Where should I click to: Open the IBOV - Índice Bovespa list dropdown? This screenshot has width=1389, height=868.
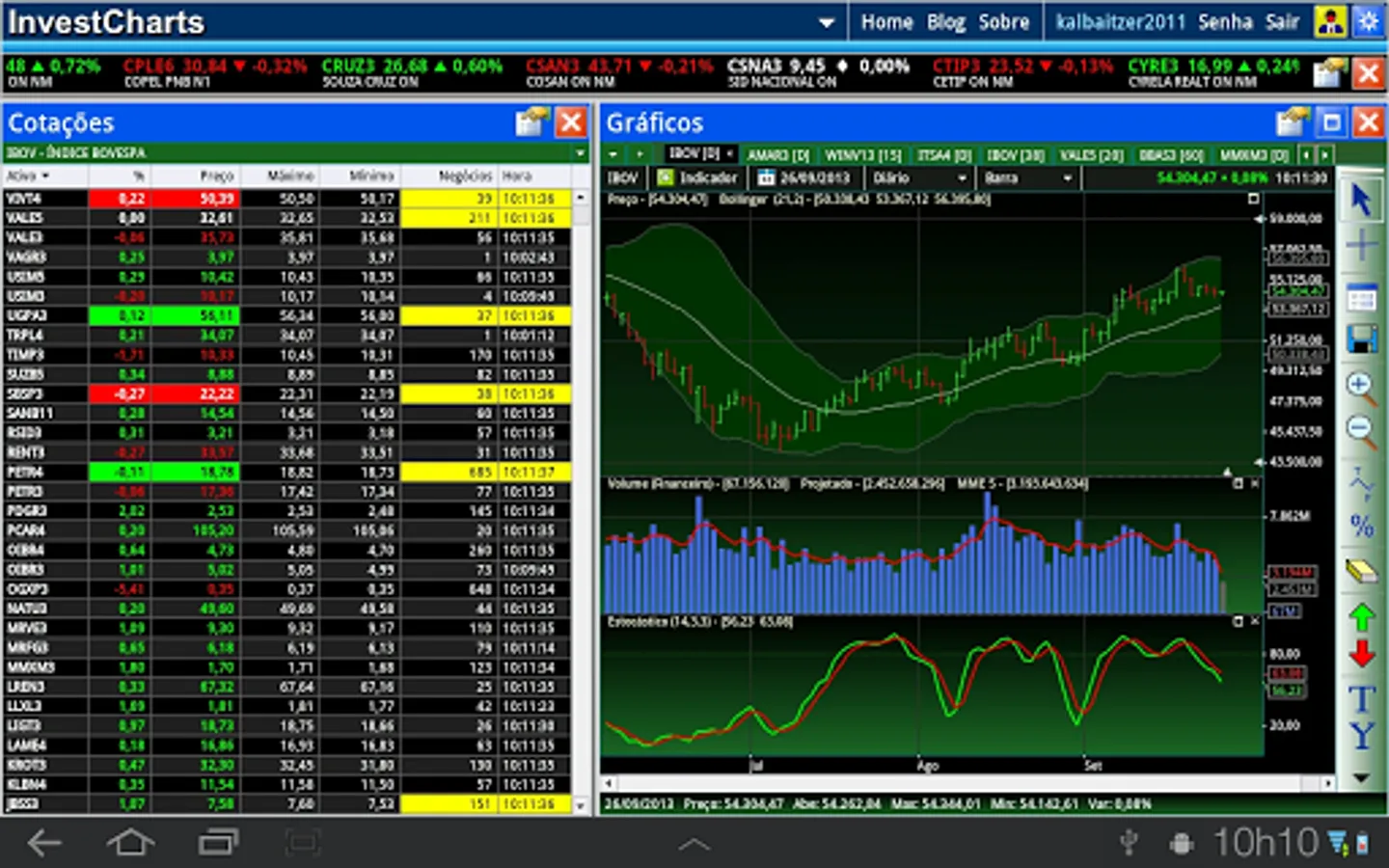pyautogui.click(x=580, y=153)
